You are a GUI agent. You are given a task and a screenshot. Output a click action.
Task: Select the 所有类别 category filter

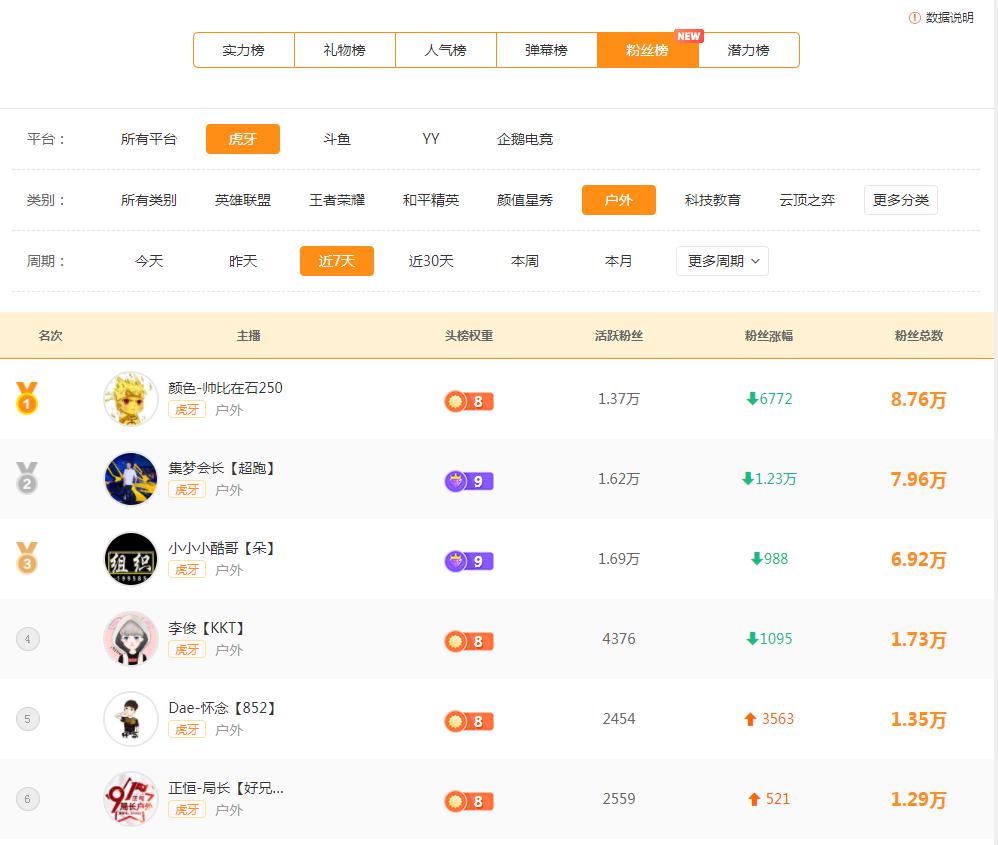[x=148, y=200]
